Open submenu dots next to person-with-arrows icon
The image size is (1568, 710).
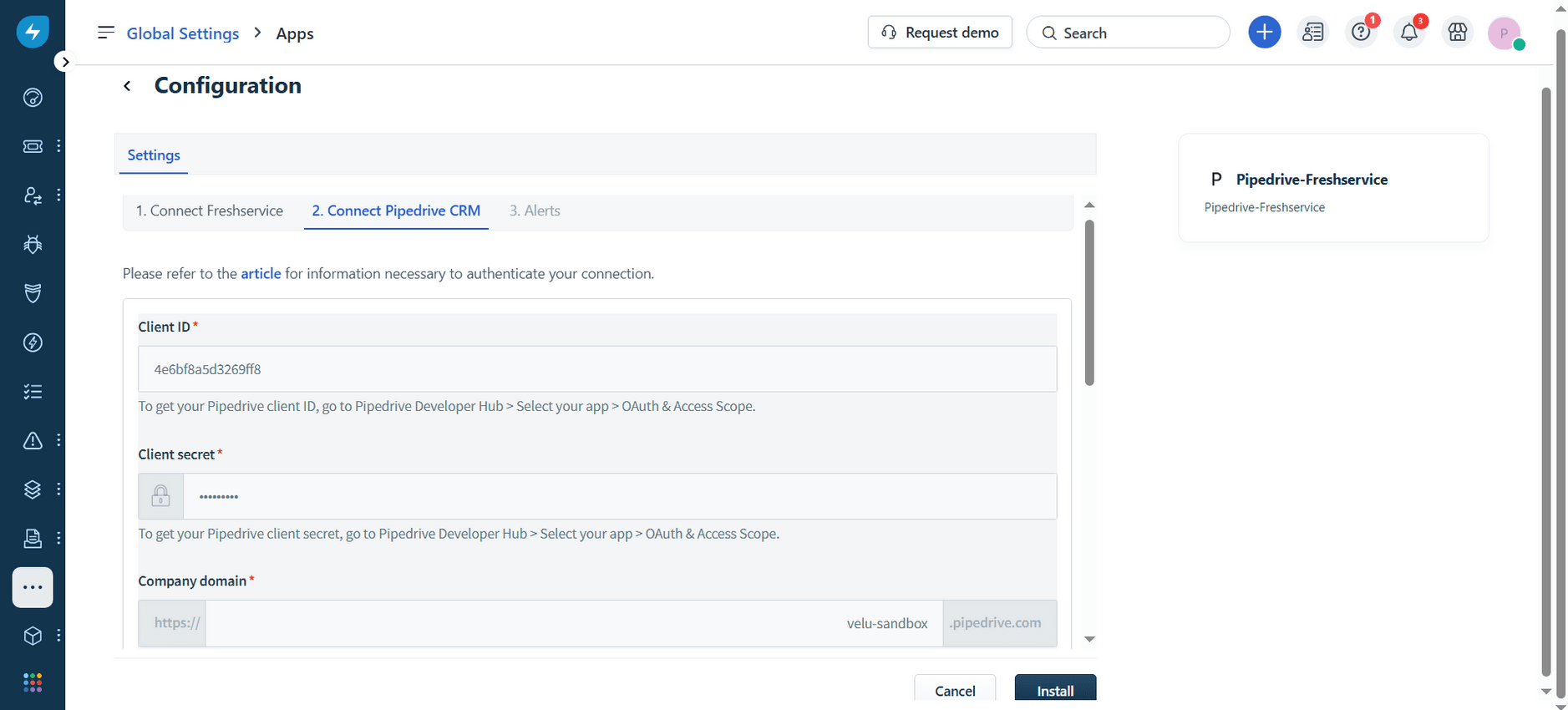point(58,195)
